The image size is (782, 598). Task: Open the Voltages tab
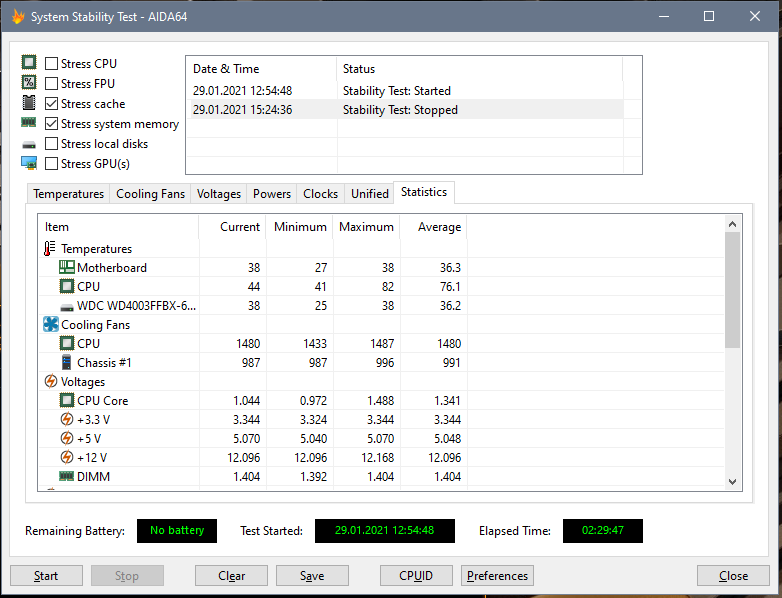click(218, 194)
